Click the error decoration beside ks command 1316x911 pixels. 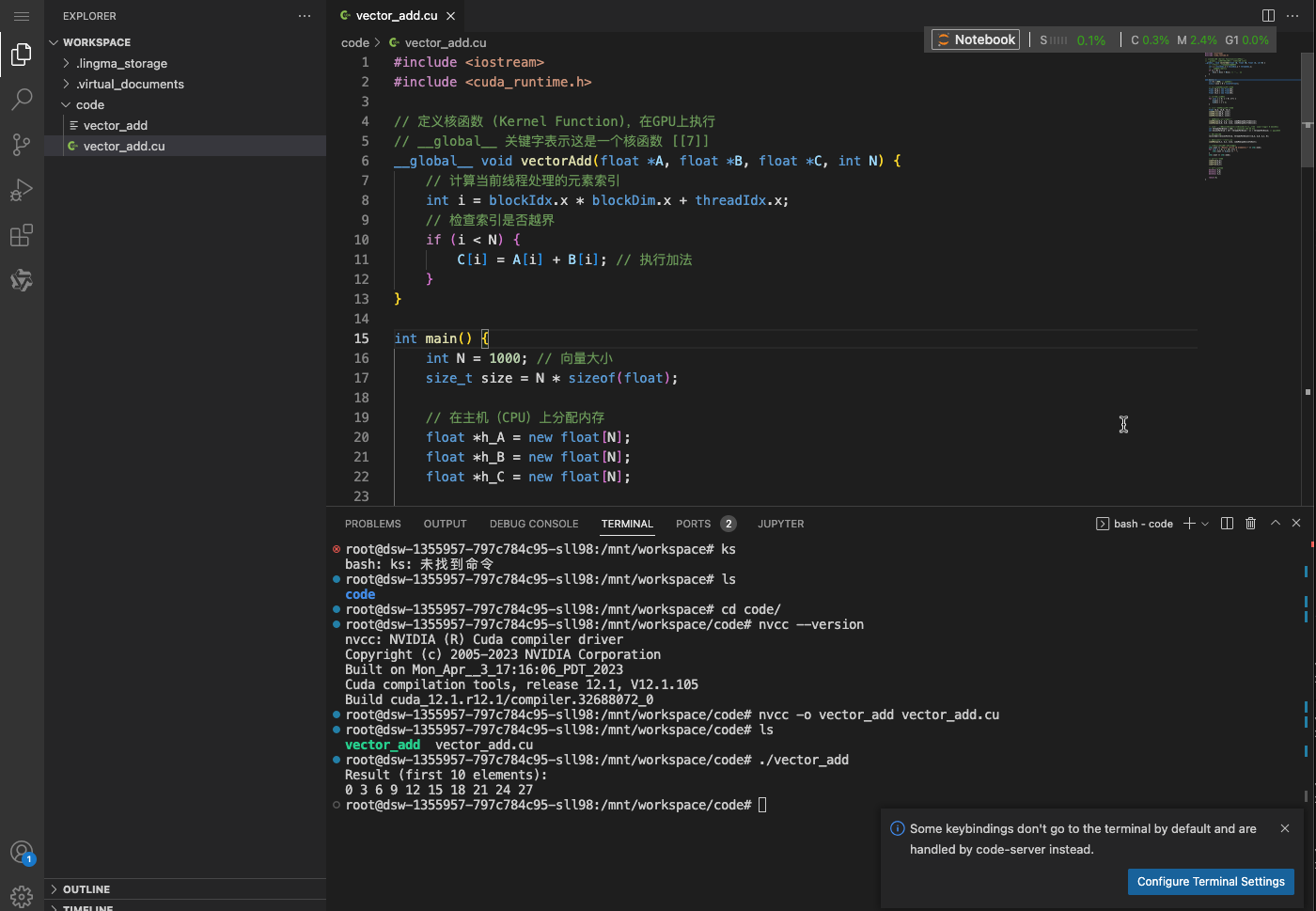(337, 549)
